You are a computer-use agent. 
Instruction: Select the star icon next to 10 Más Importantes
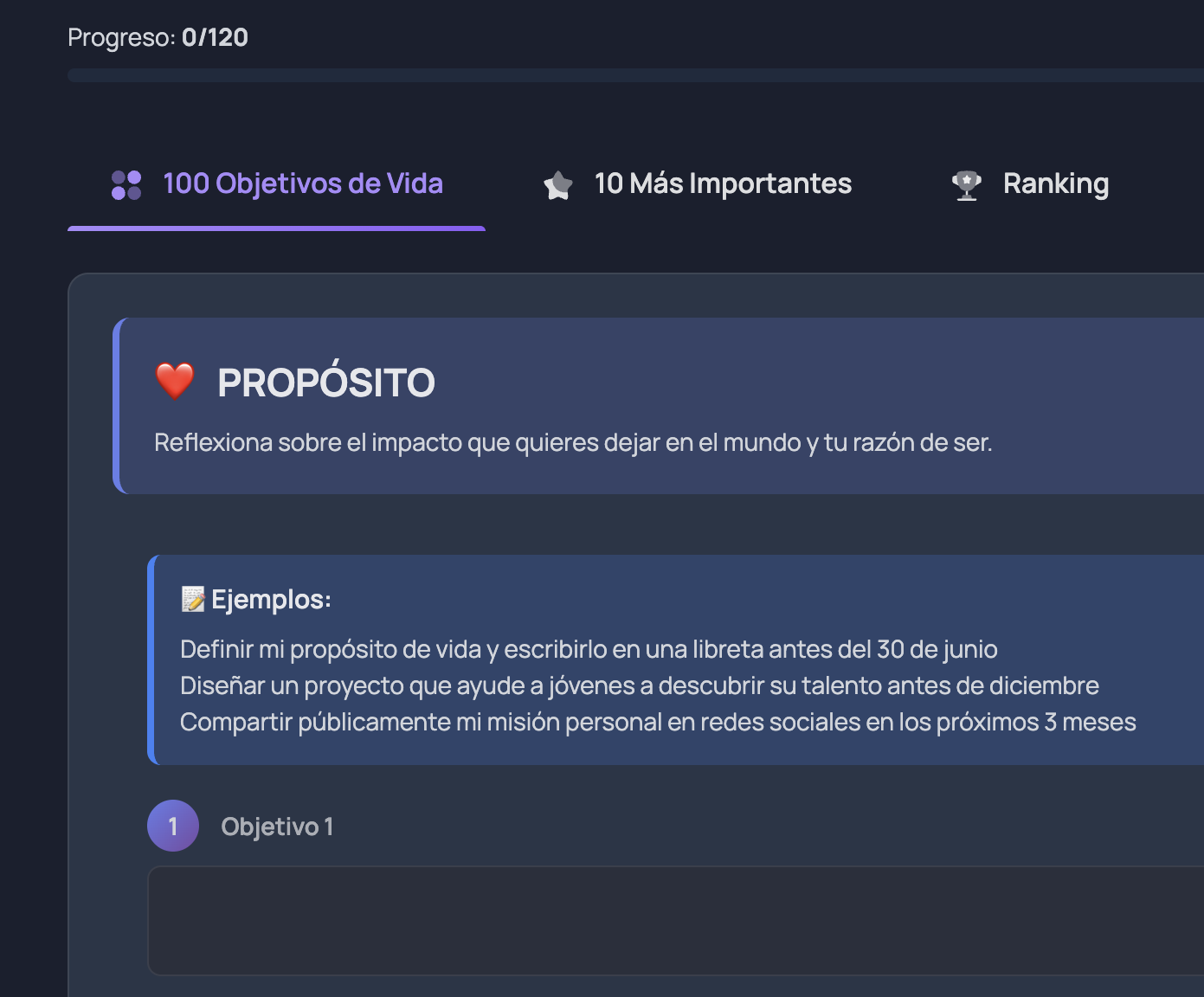pyautogui.click(x=557, y=183)
